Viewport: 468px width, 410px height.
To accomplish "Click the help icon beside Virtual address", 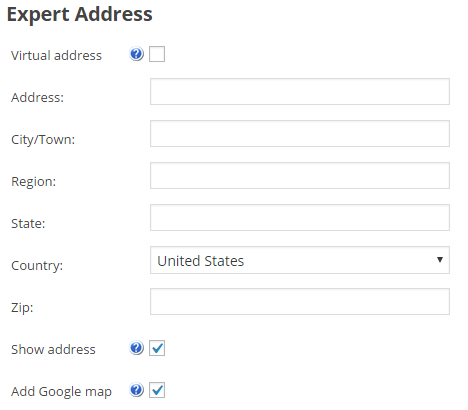I will pyautogui.click(x=136, y=54).
